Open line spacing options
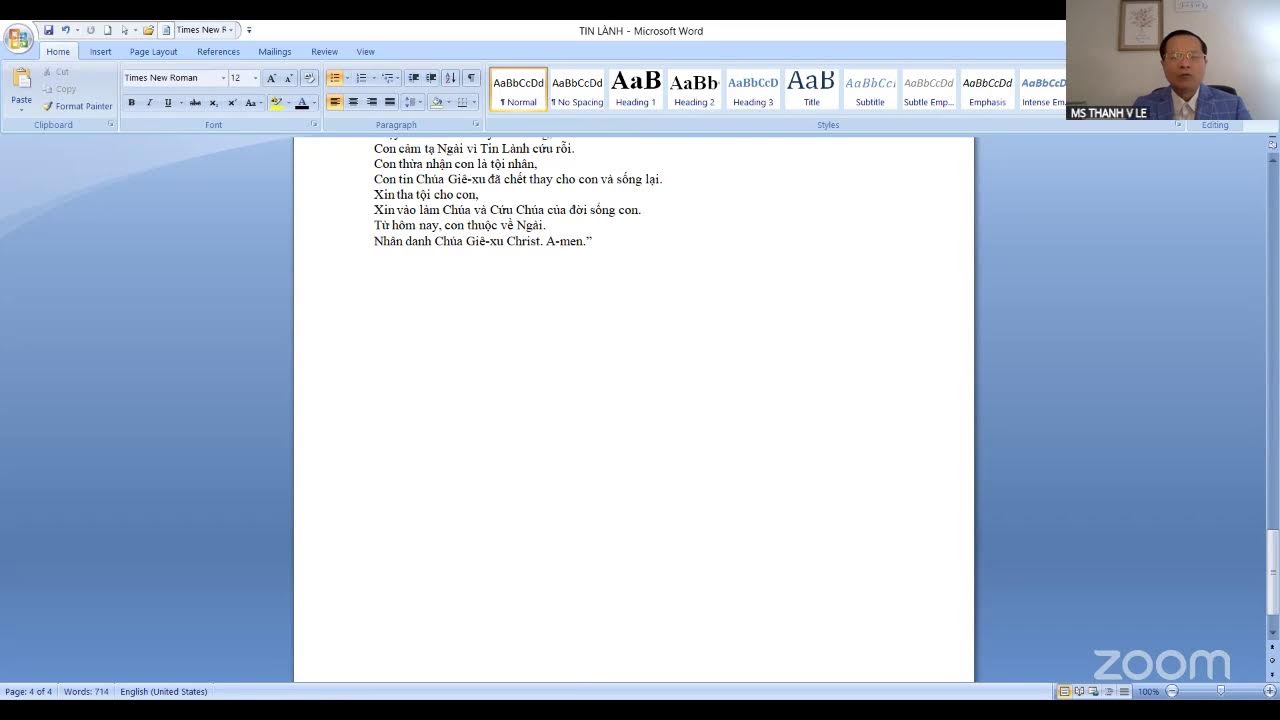1280x720 pixels. tap(413, 102)
